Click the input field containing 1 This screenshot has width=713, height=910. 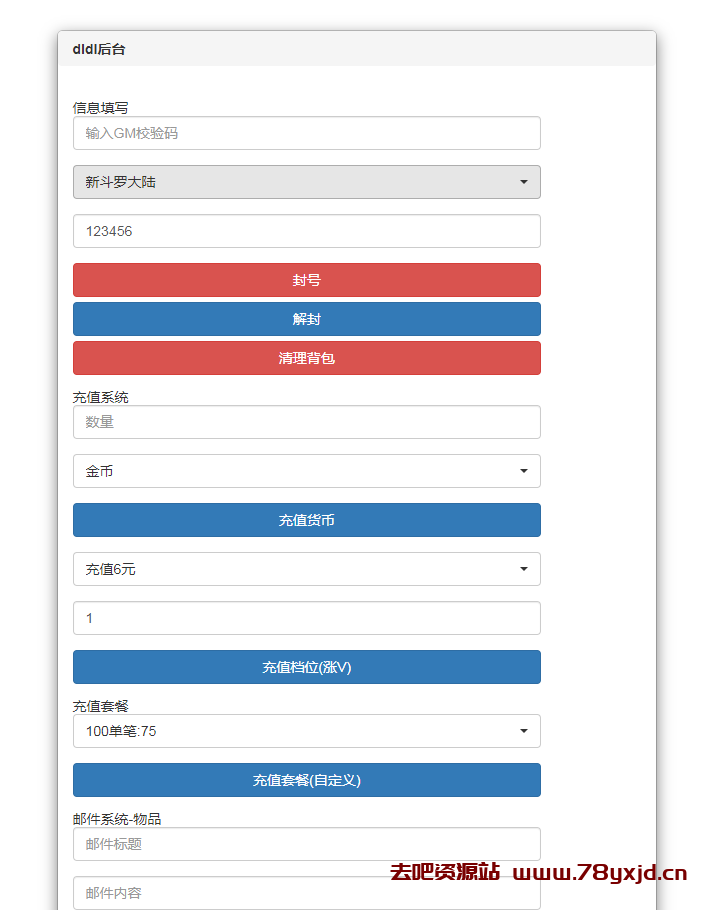(306, 618)
